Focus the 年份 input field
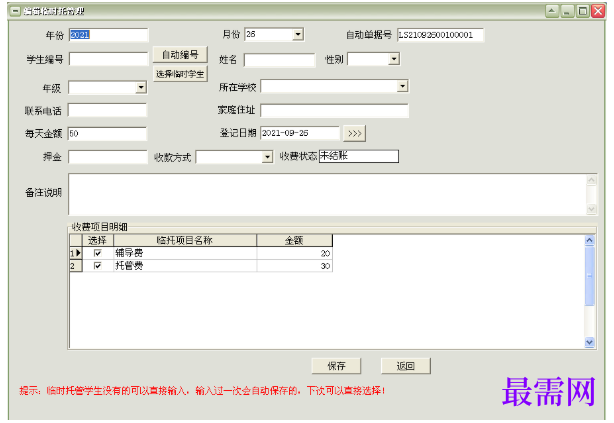614x423 pixels. pos(108,35)
